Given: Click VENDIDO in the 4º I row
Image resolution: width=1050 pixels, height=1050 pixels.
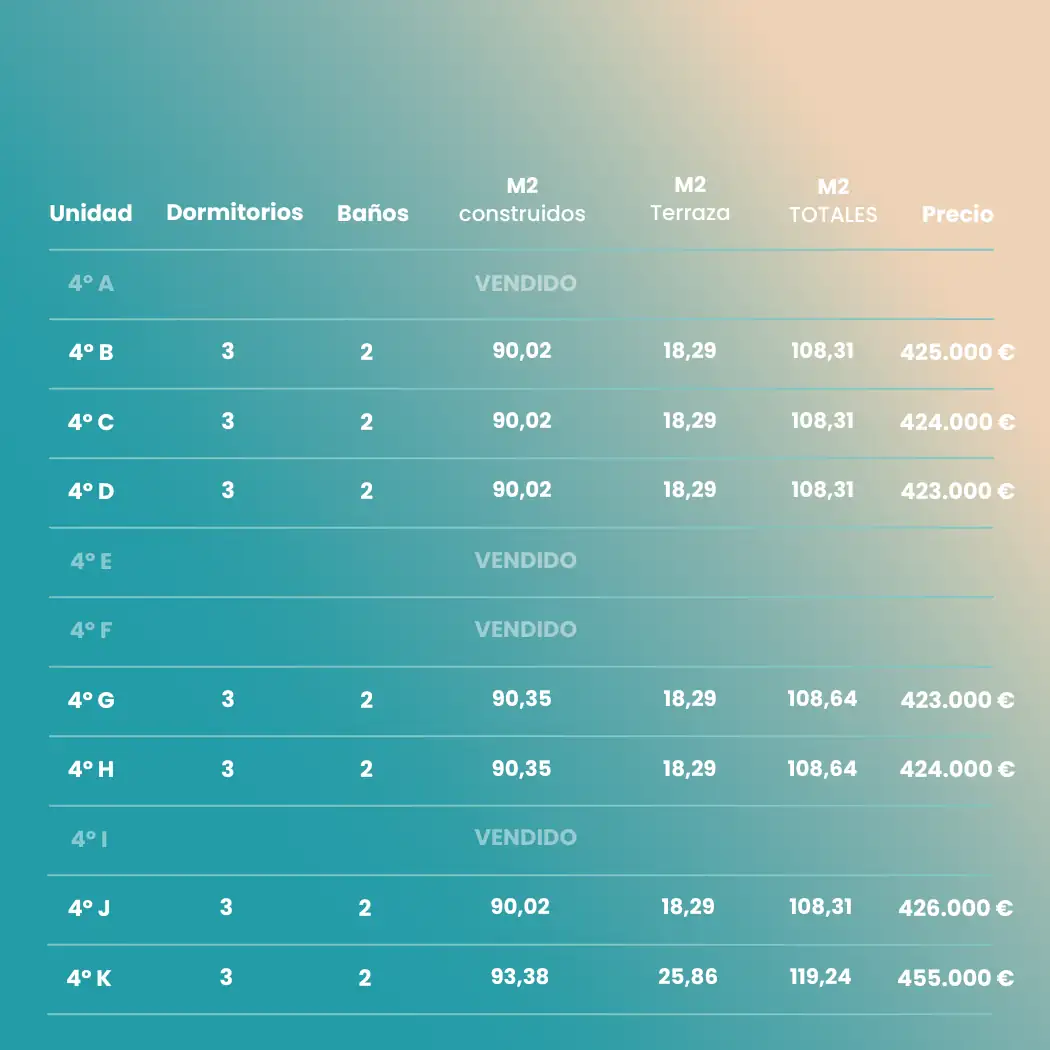Looking at the screenshot, I should click(x=526, y=837).
